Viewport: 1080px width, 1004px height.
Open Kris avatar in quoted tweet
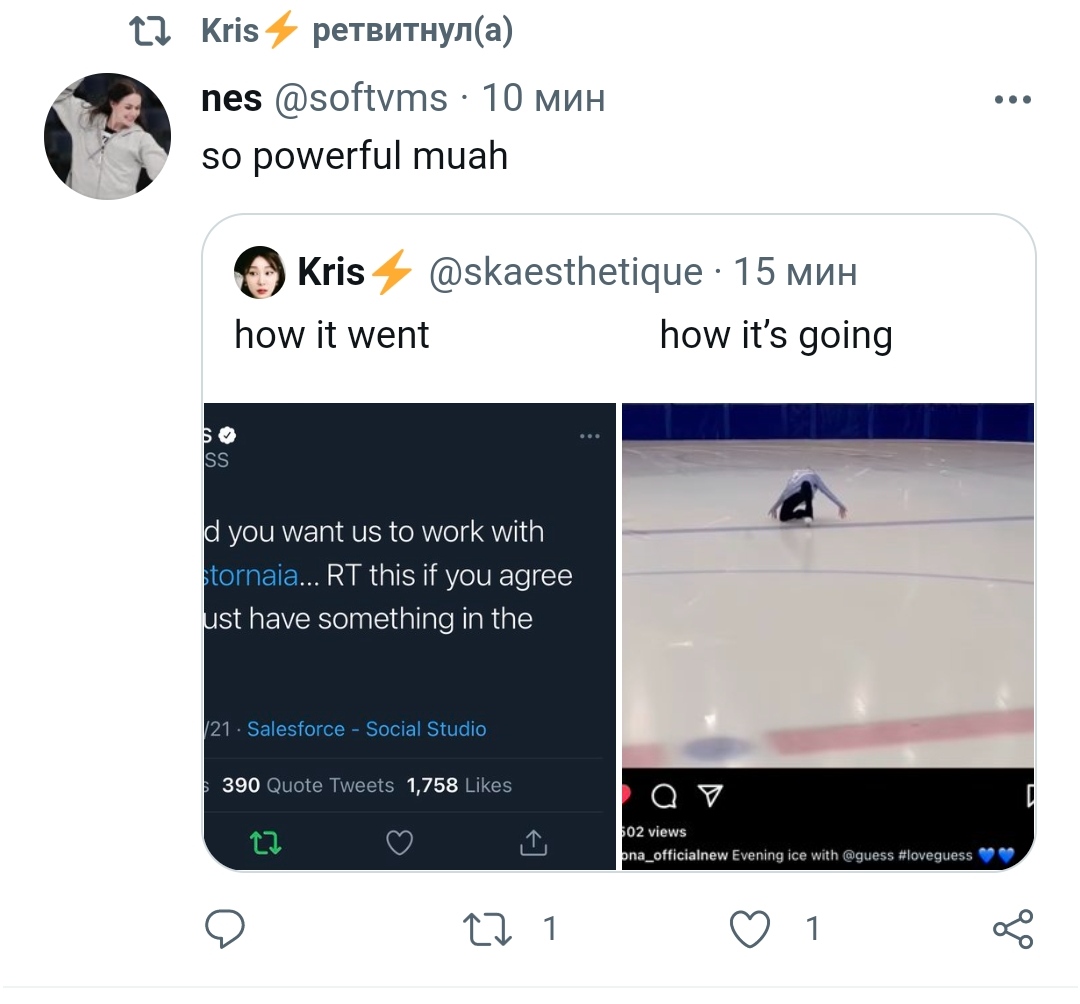click(x=260, y=272)
